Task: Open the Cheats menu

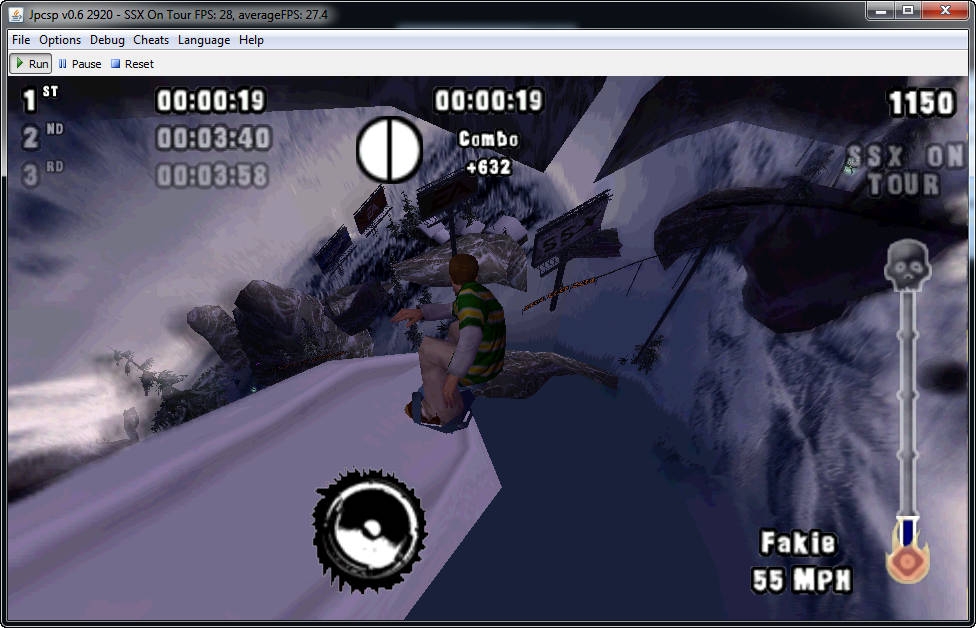Action: [151, 40]
